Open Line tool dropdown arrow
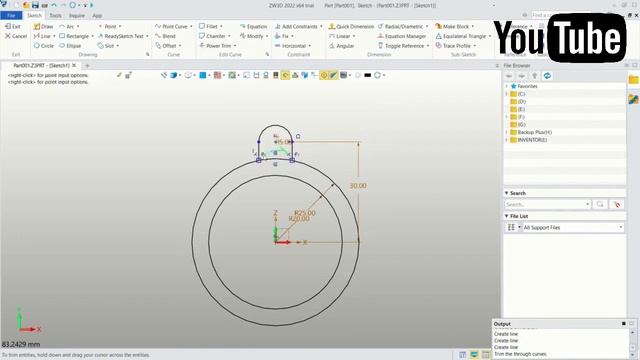 click(x=54, y=36)
